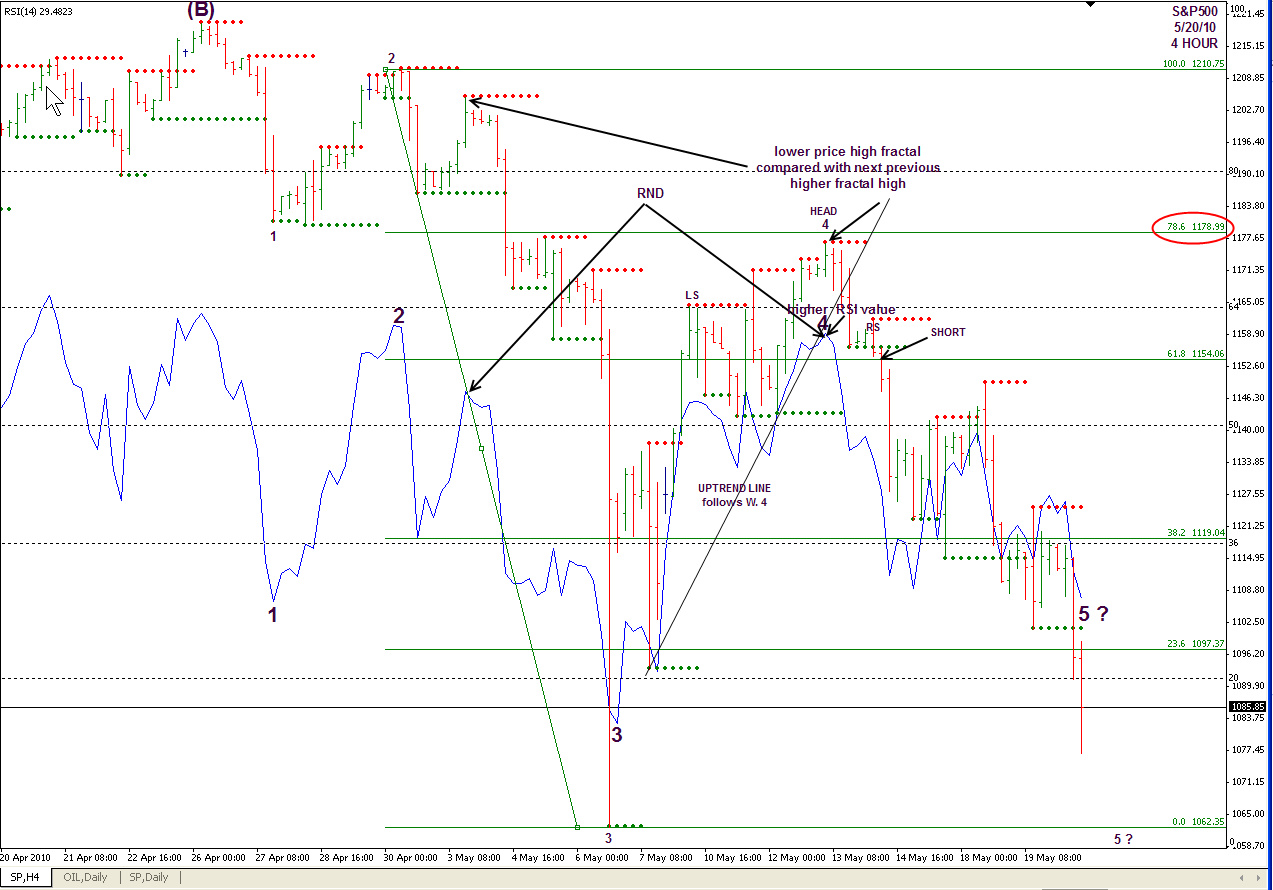Click the 23.6 Fibonacci level label 1097.37

click(1194, 644)
